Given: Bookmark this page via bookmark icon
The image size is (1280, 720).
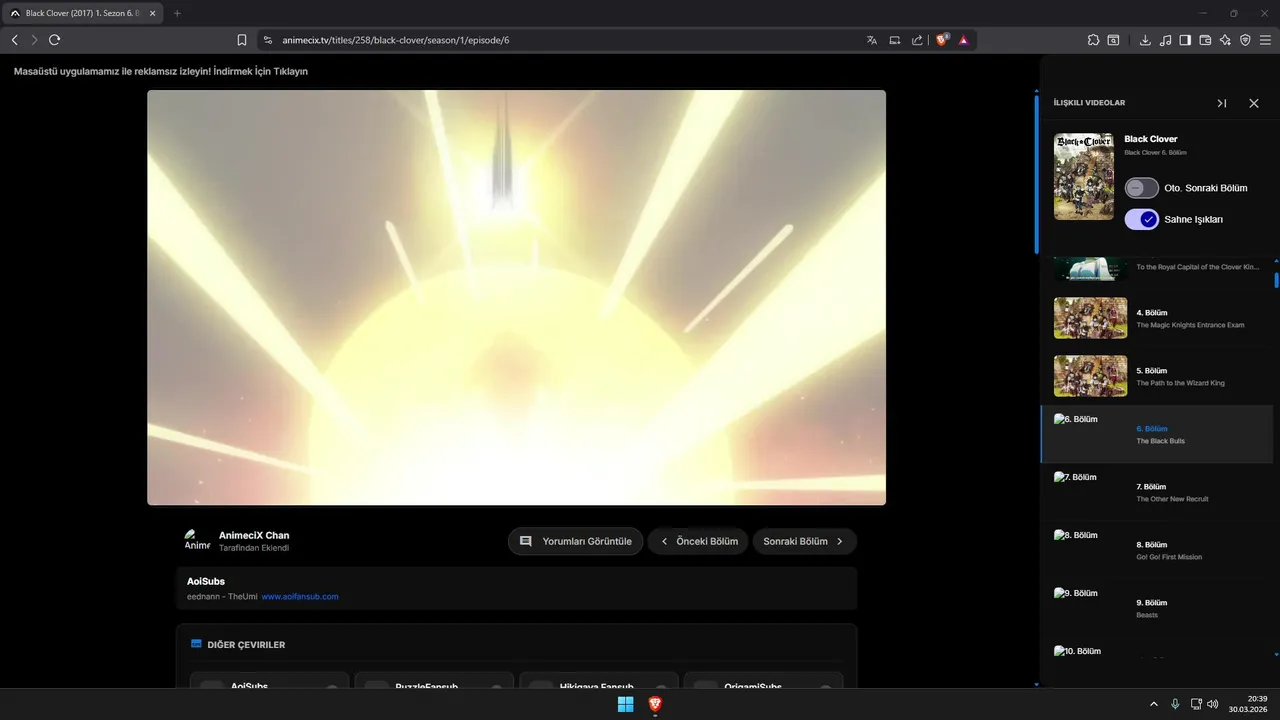Looking at the screenshot, I should tap(242, 40).
